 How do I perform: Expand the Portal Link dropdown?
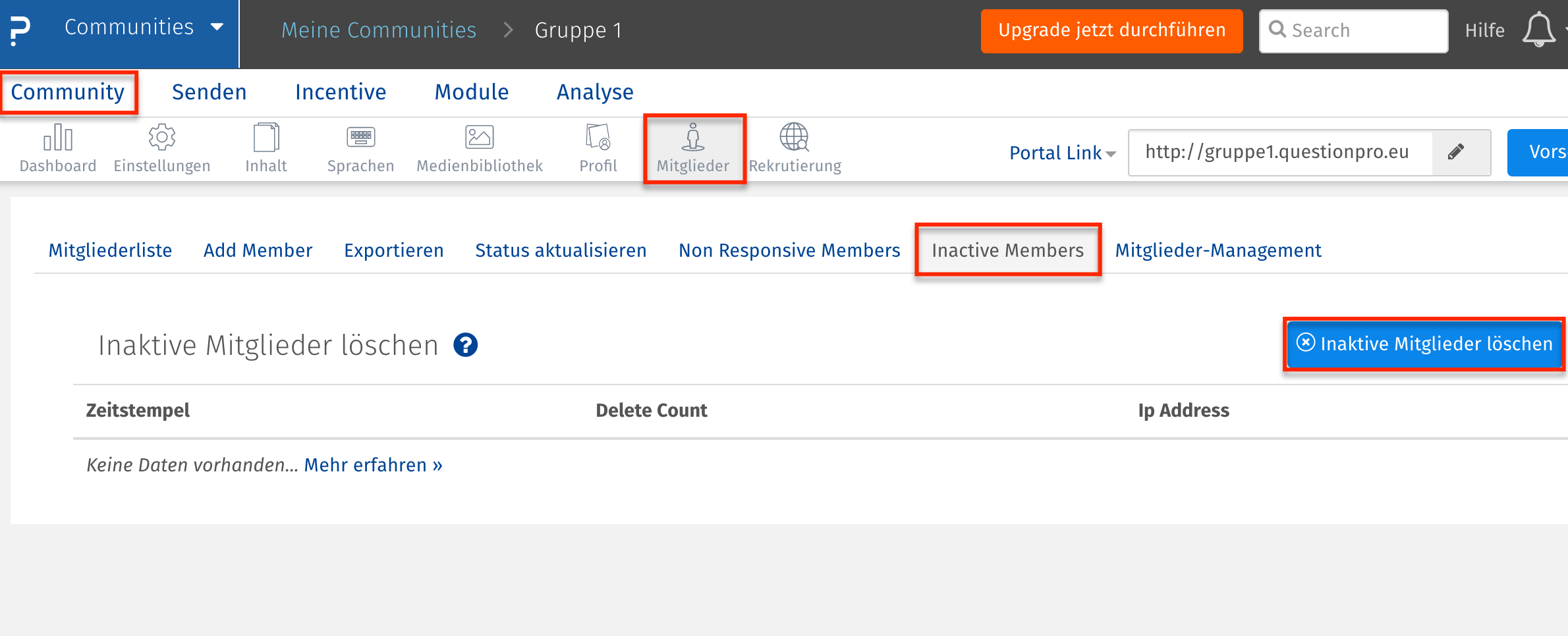point(1062,153)
